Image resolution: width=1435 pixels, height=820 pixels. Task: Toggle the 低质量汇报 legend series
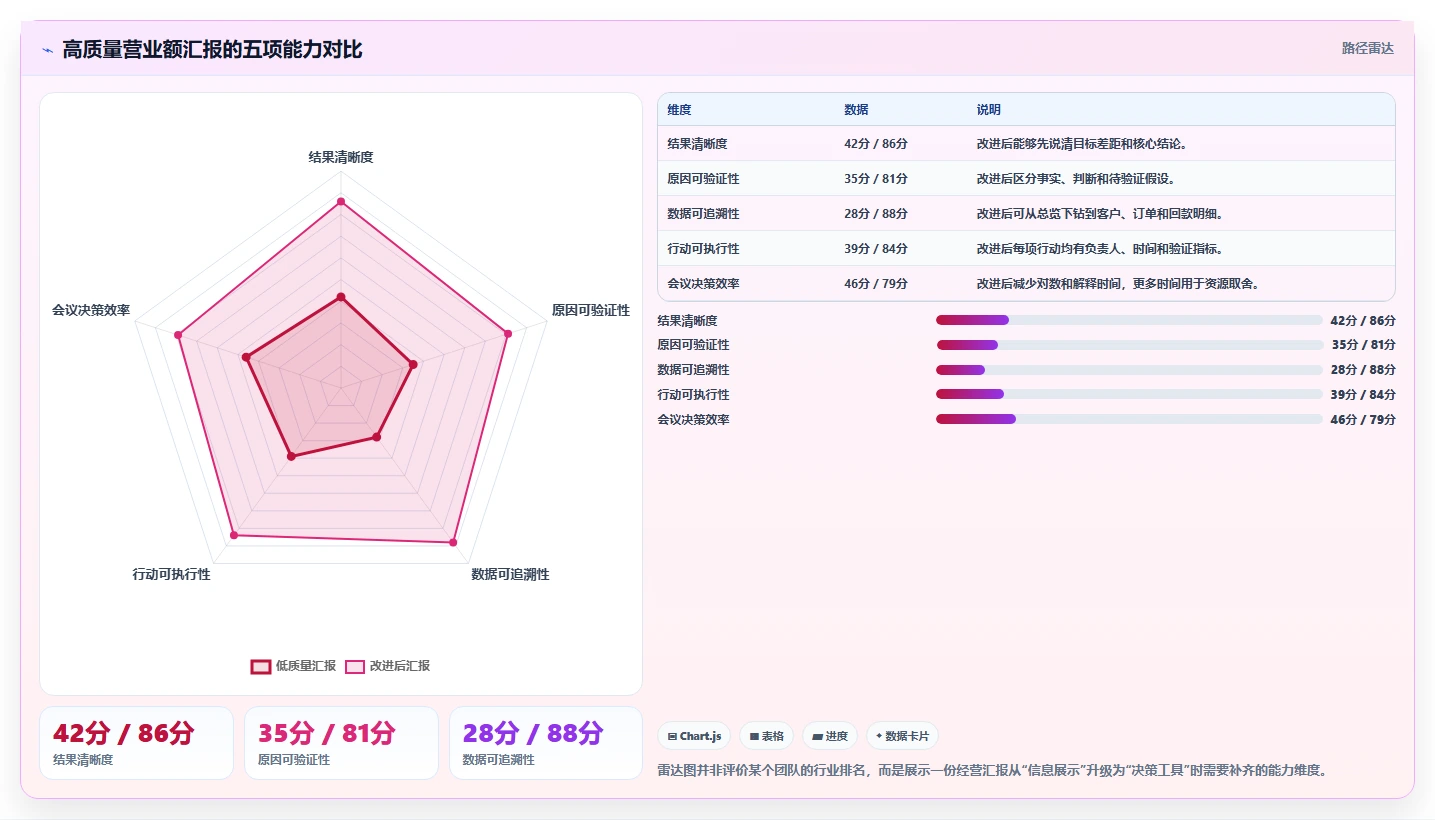293,666
